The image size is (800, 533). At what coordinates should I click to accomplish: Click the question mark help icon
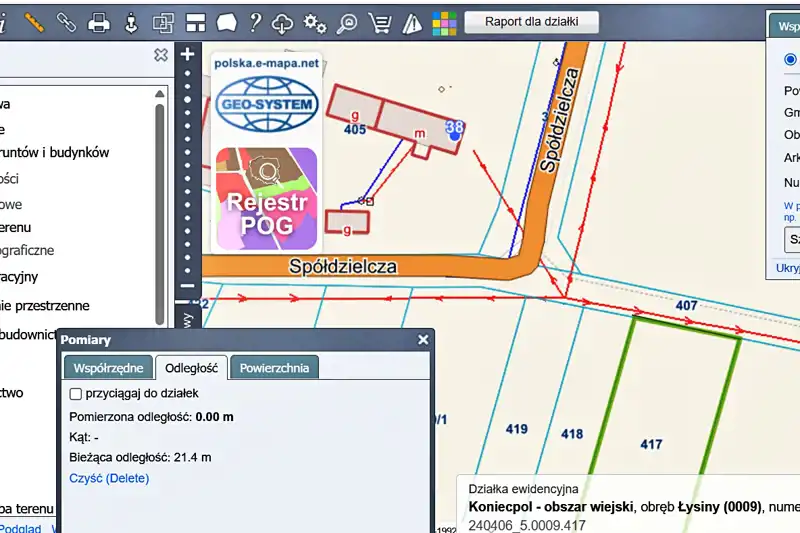(256, 21)
